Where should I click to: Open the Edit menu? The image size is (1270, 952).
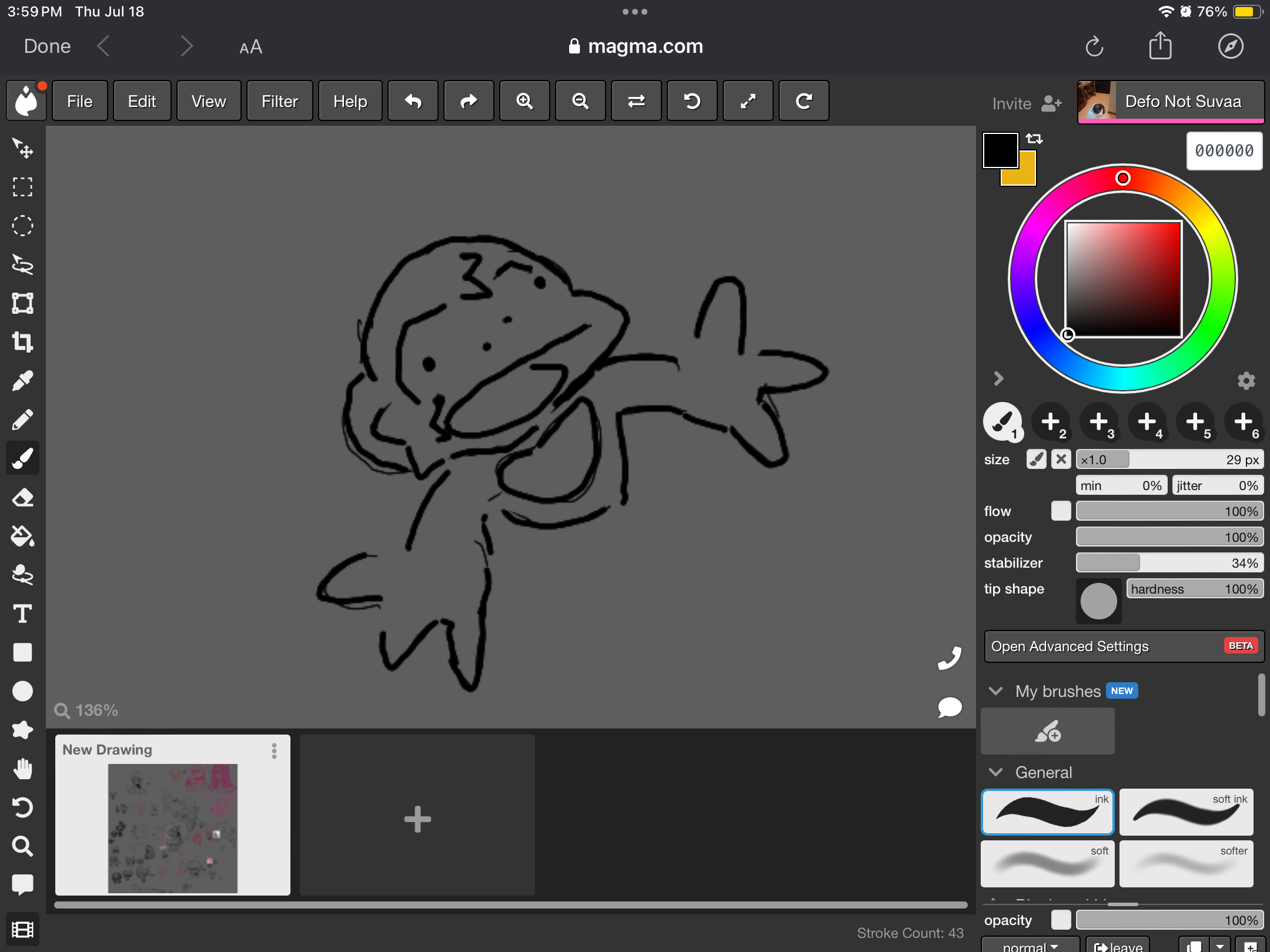[142, 101]
